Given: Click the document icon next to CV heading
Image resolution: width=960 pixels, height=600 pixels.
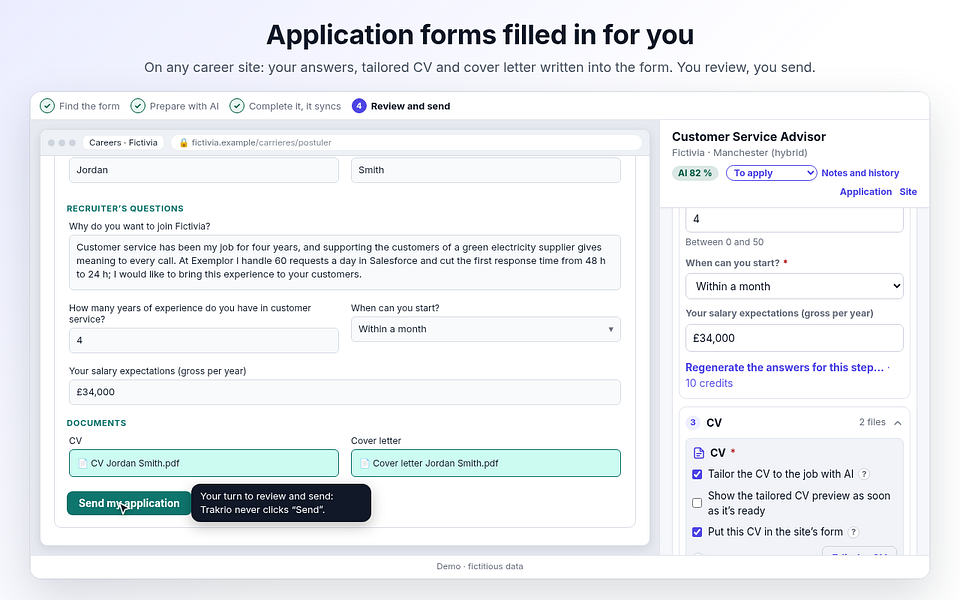Looking at the screenshot, I should tap(699, 453).
